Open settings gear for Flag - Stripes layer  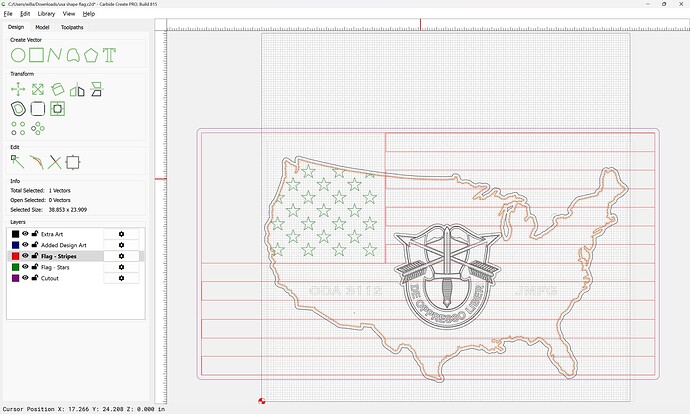coord(121,256)
